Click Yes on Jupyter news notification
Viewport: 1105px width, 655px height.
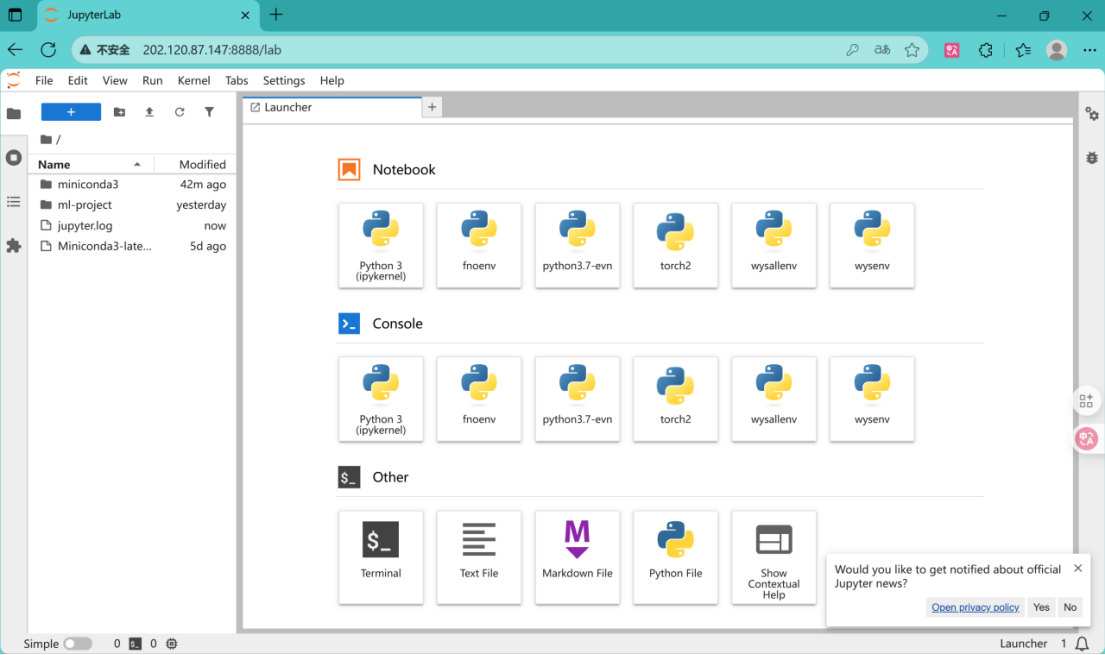[x=1041, y=607]
